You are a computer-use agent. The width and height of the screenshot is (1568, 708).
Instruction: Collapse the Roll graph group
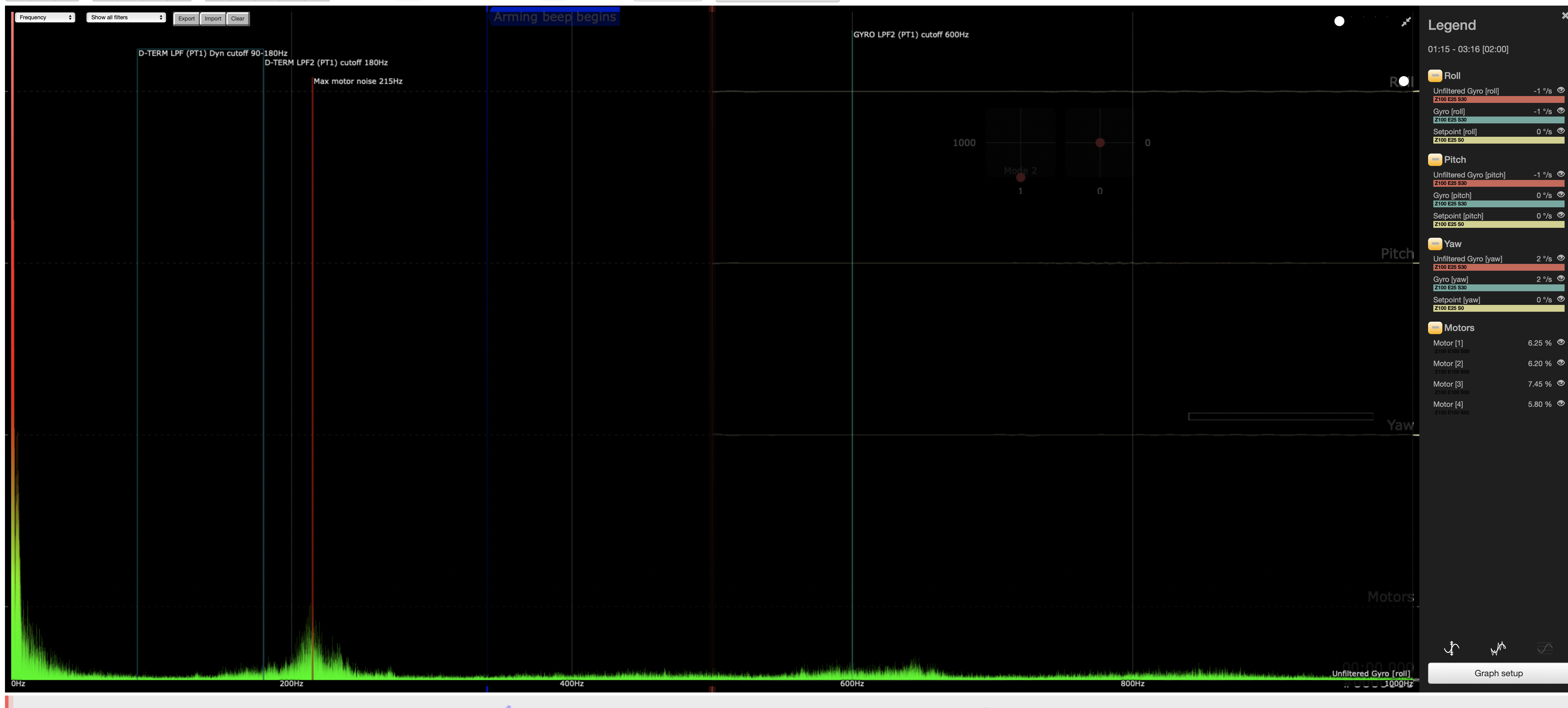pos(1435,76)
